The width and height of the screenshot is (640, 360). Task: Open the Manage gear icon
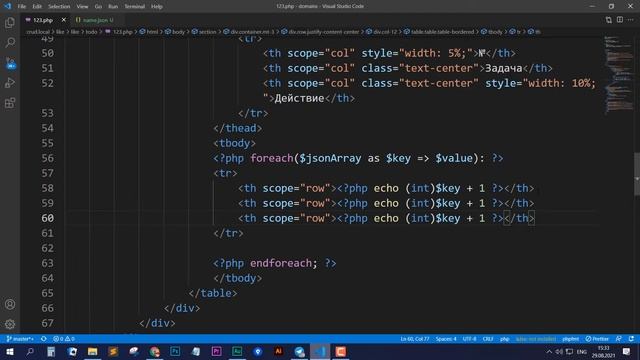coord(10,324)
